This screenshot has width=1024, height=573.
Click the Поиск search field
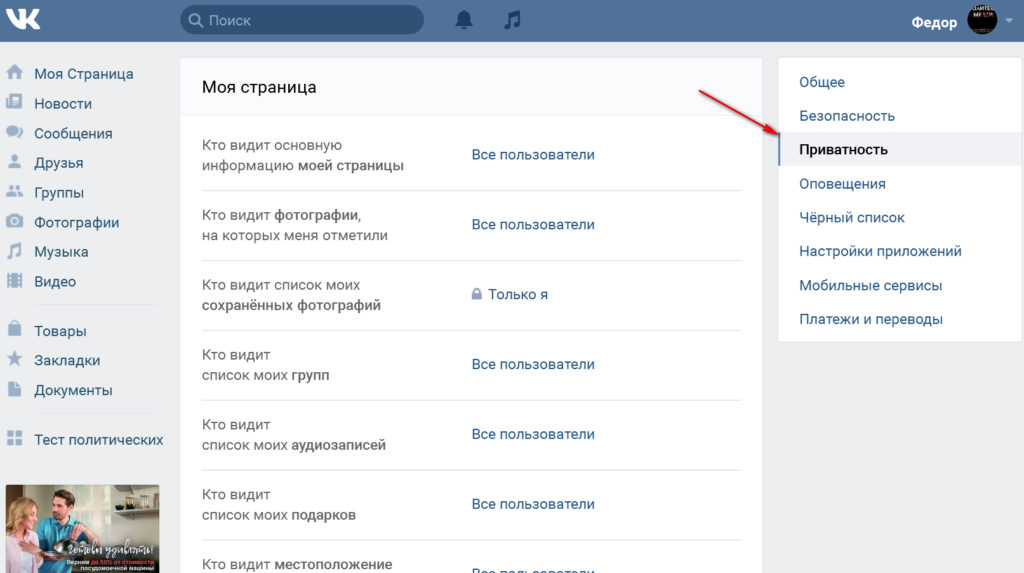[302, 20]
